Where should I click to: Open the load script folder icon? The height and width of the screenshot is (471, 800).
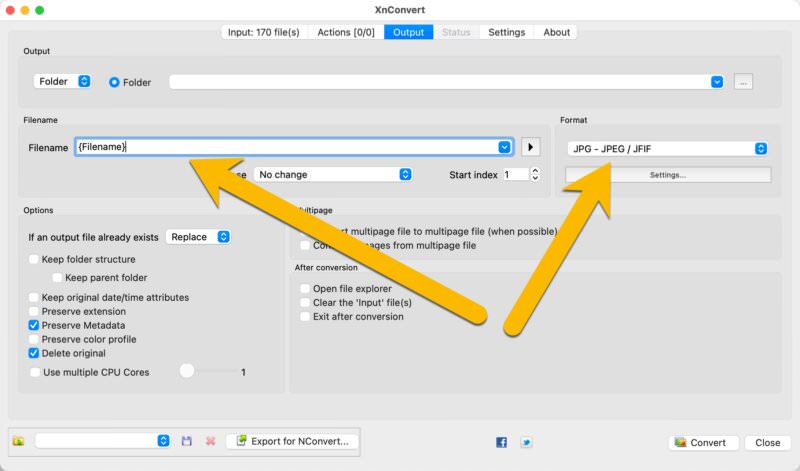coord(18,441)
